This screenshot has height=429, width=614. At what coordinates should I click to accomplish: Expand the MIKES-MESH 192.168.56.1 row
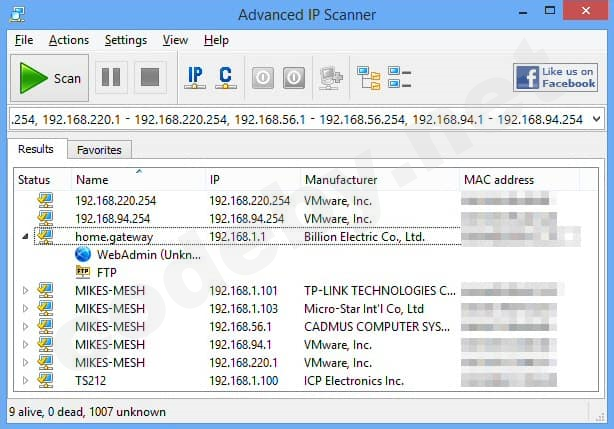click(25, 326)
